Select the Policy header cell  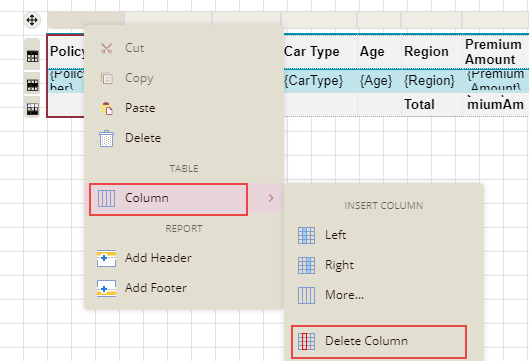[66, 52]
